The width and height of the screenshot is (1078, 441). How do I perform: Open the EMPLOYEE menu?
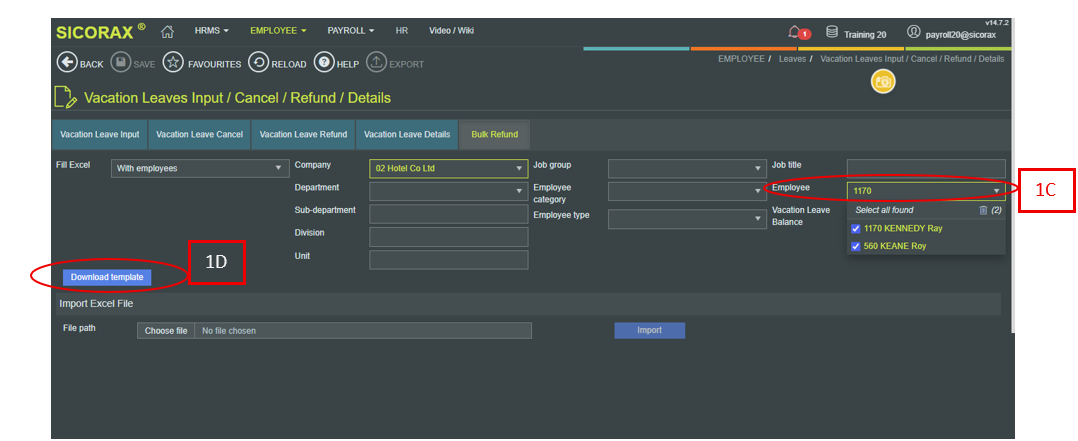278,31
